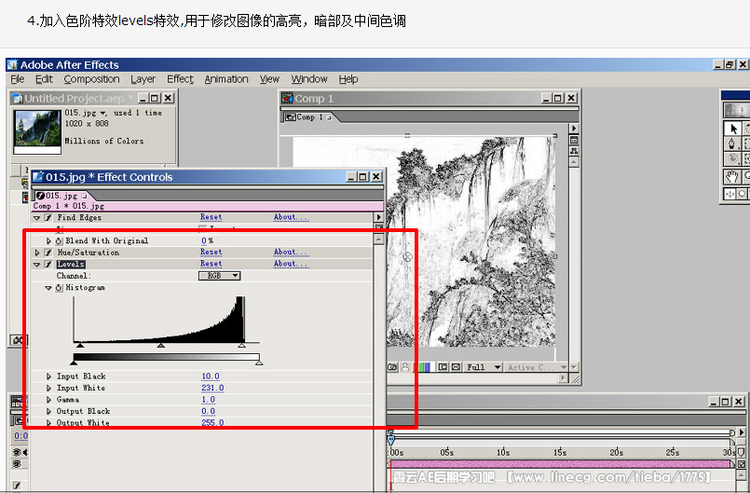Viewport: 750px width, 493px height.
Task: Click the output black triangle on gradient
Action: coord(74,363)
